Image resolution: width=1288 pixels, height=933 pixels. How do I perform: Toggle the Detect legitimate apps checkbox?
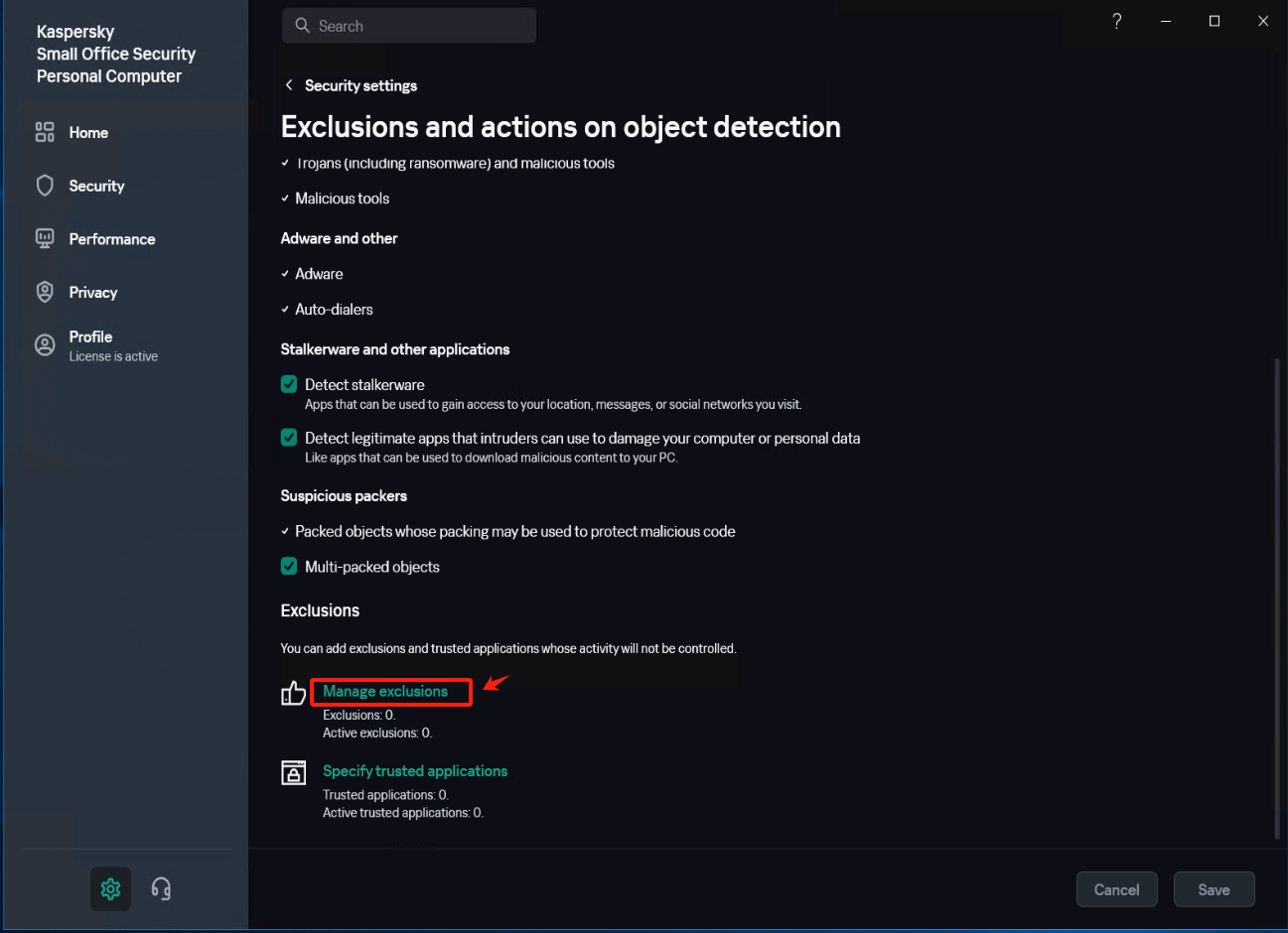coord(289,438)
